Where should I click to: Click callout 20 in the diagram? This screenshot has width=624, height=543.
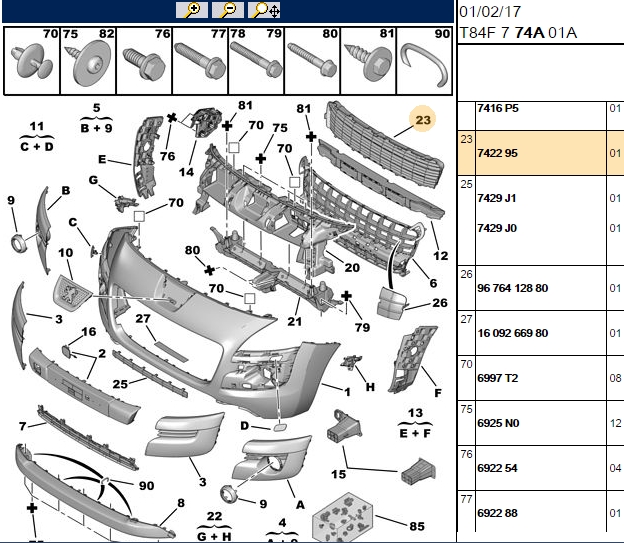click(352, 268)
